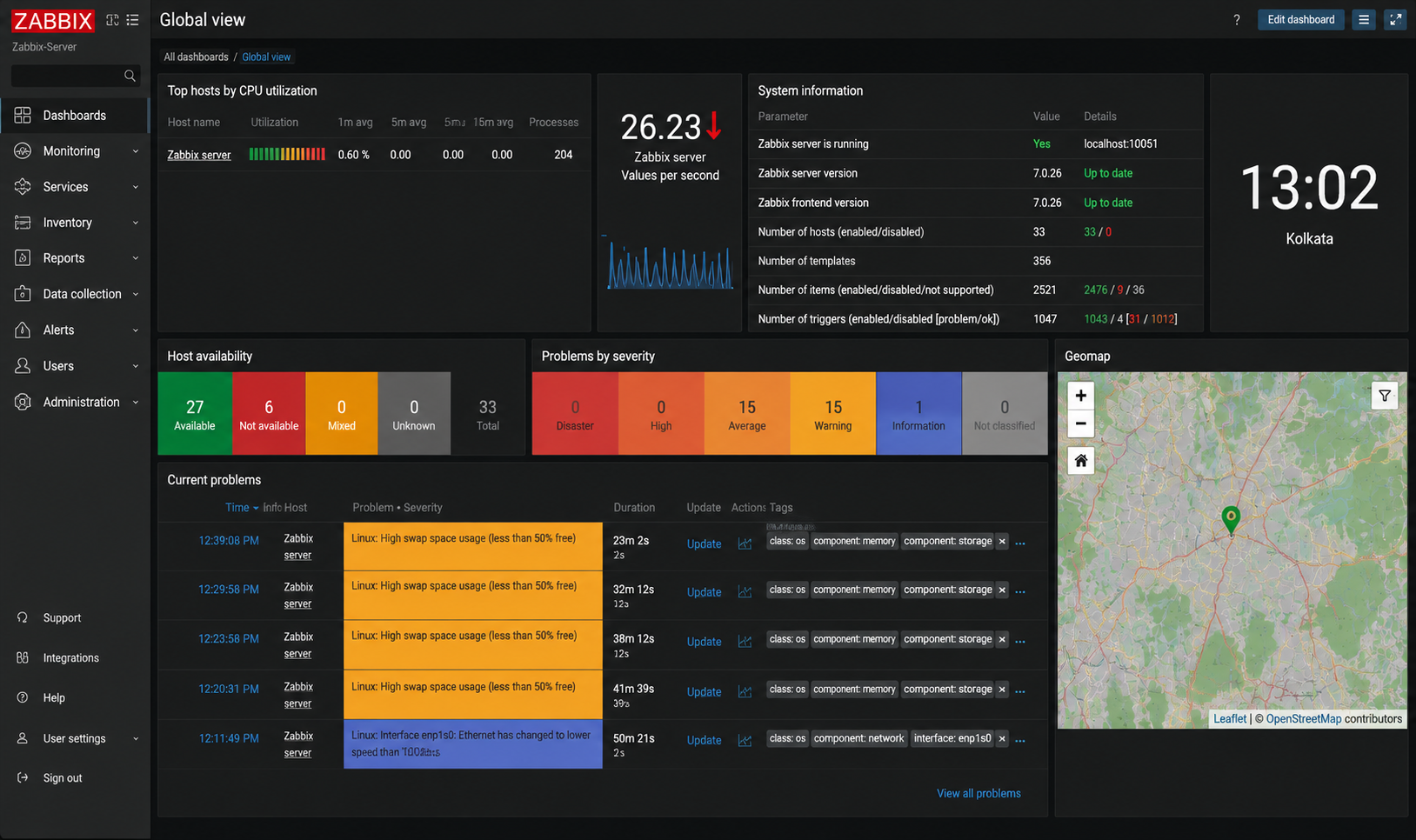Click Update for 12:11:49 PM problem
This screenshot has height=840, width=1416.
tap(704, 741)
